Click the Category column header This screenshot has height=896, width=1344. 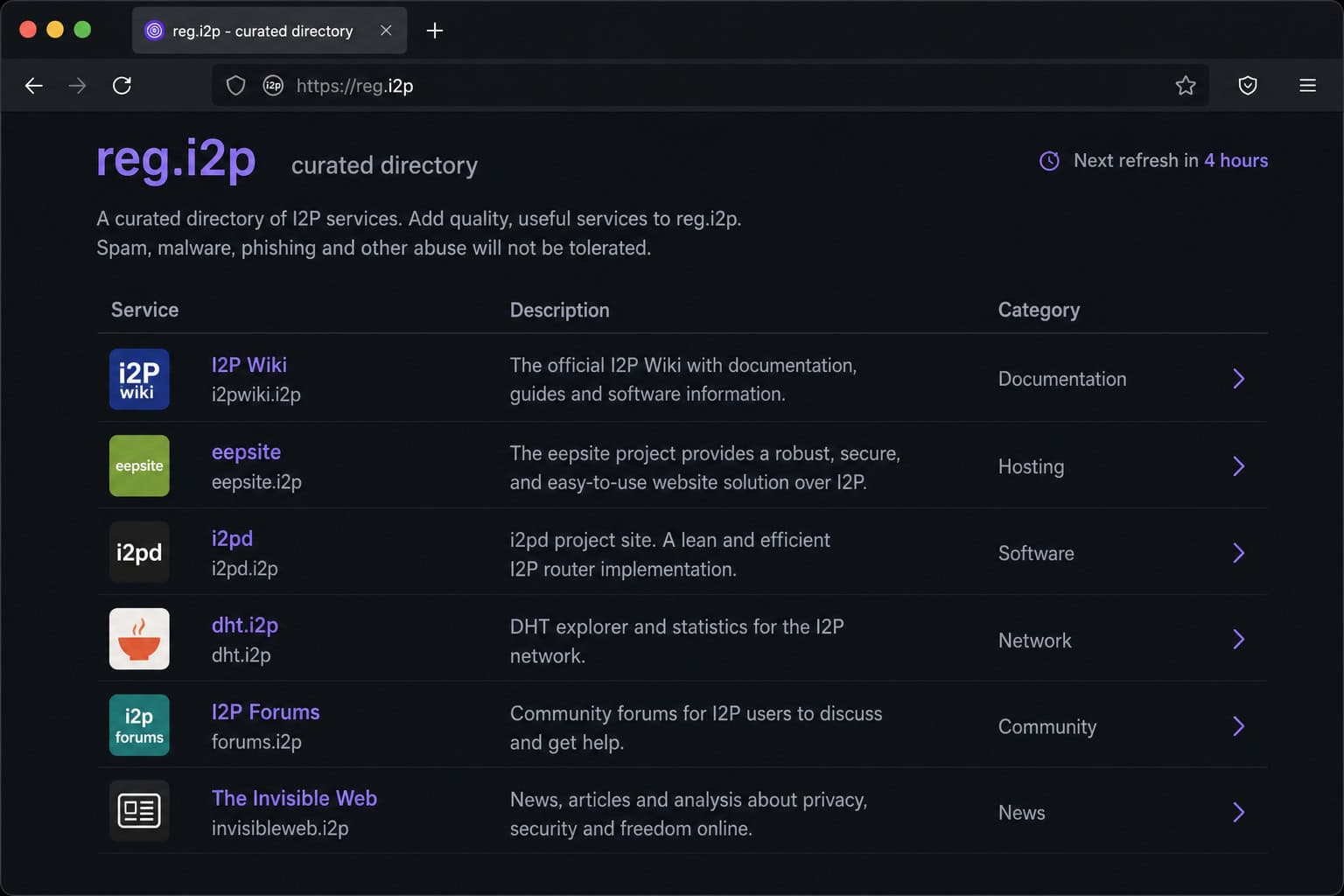coord(1039,310)
